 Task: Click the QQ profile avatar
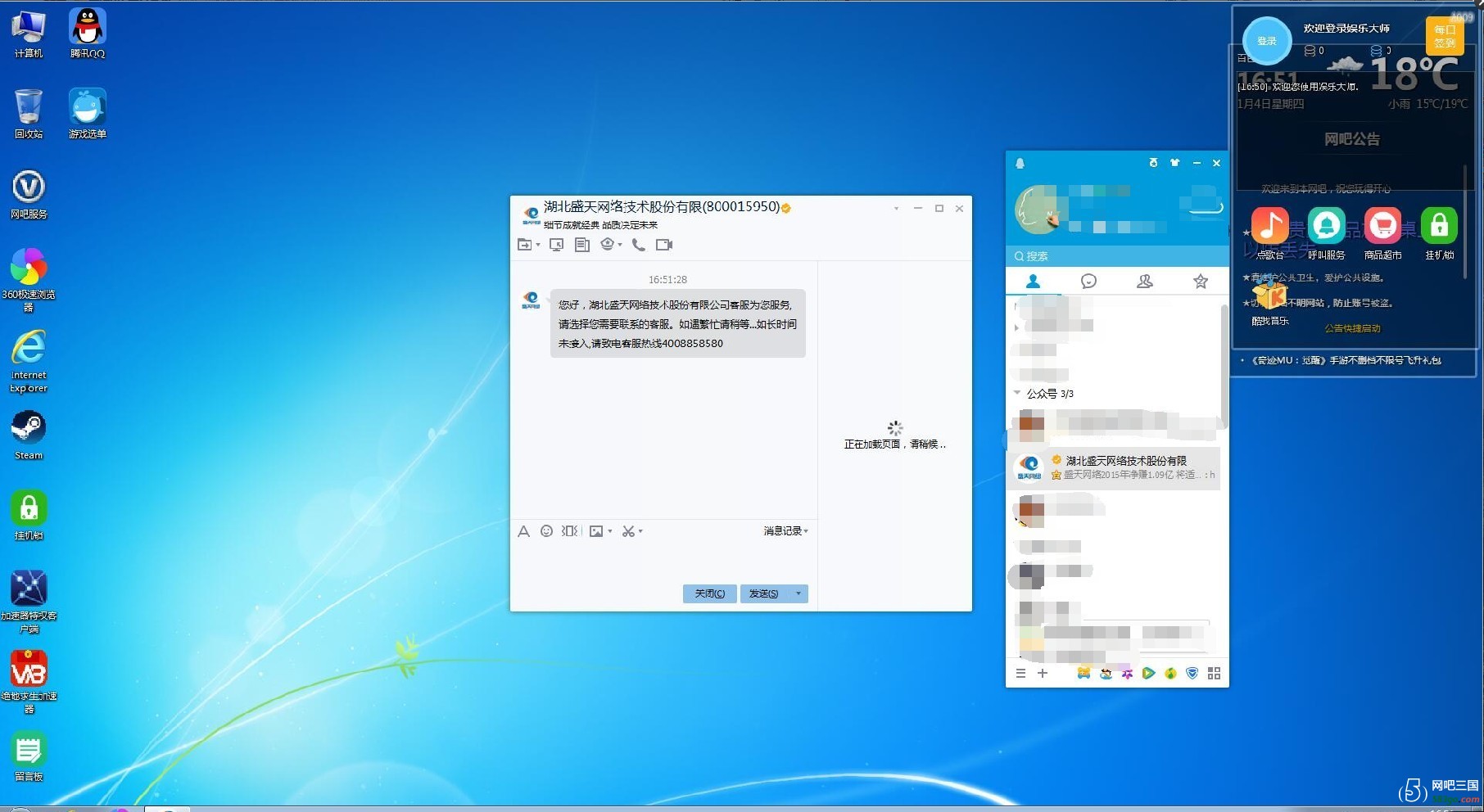1038,210
